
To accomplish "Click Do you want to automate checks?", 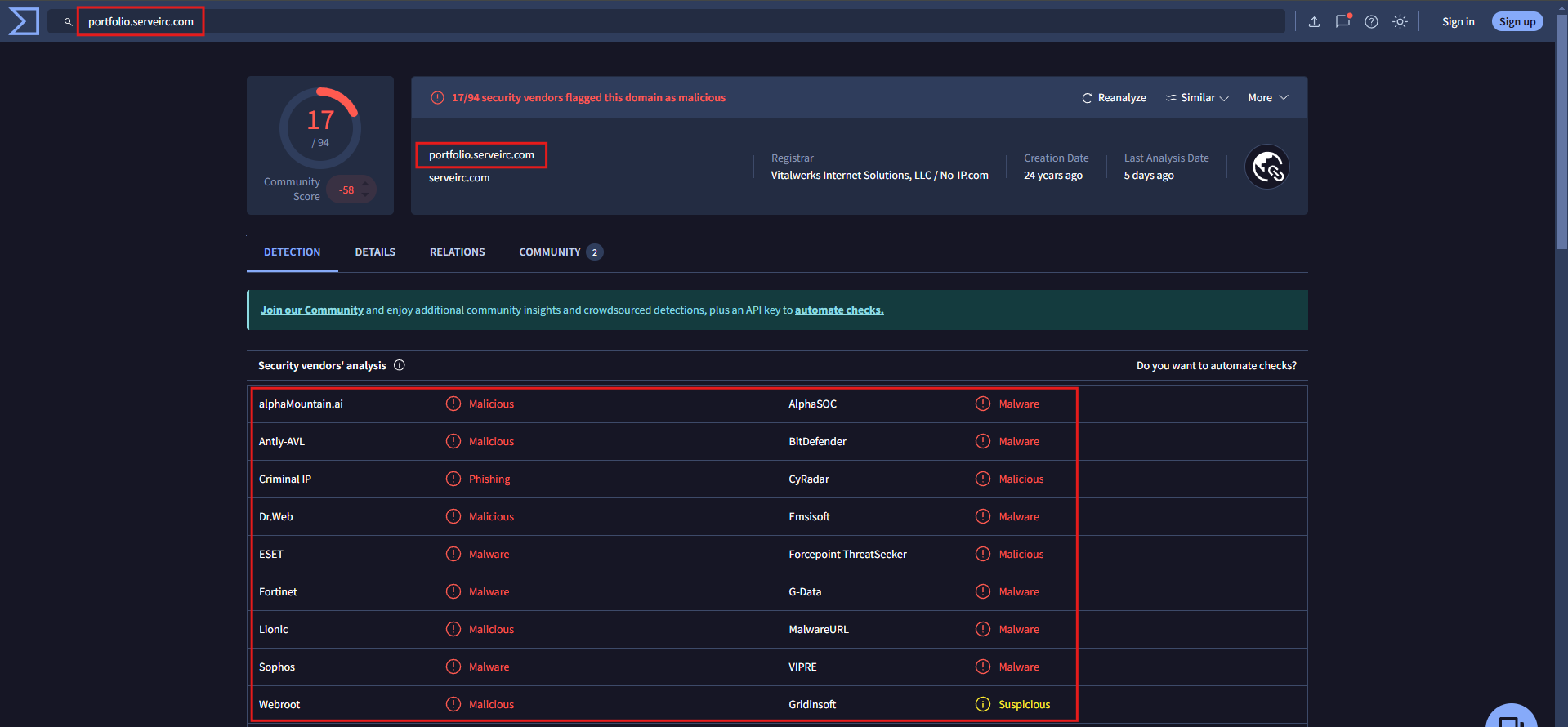I will click(x=1217, y=366).
